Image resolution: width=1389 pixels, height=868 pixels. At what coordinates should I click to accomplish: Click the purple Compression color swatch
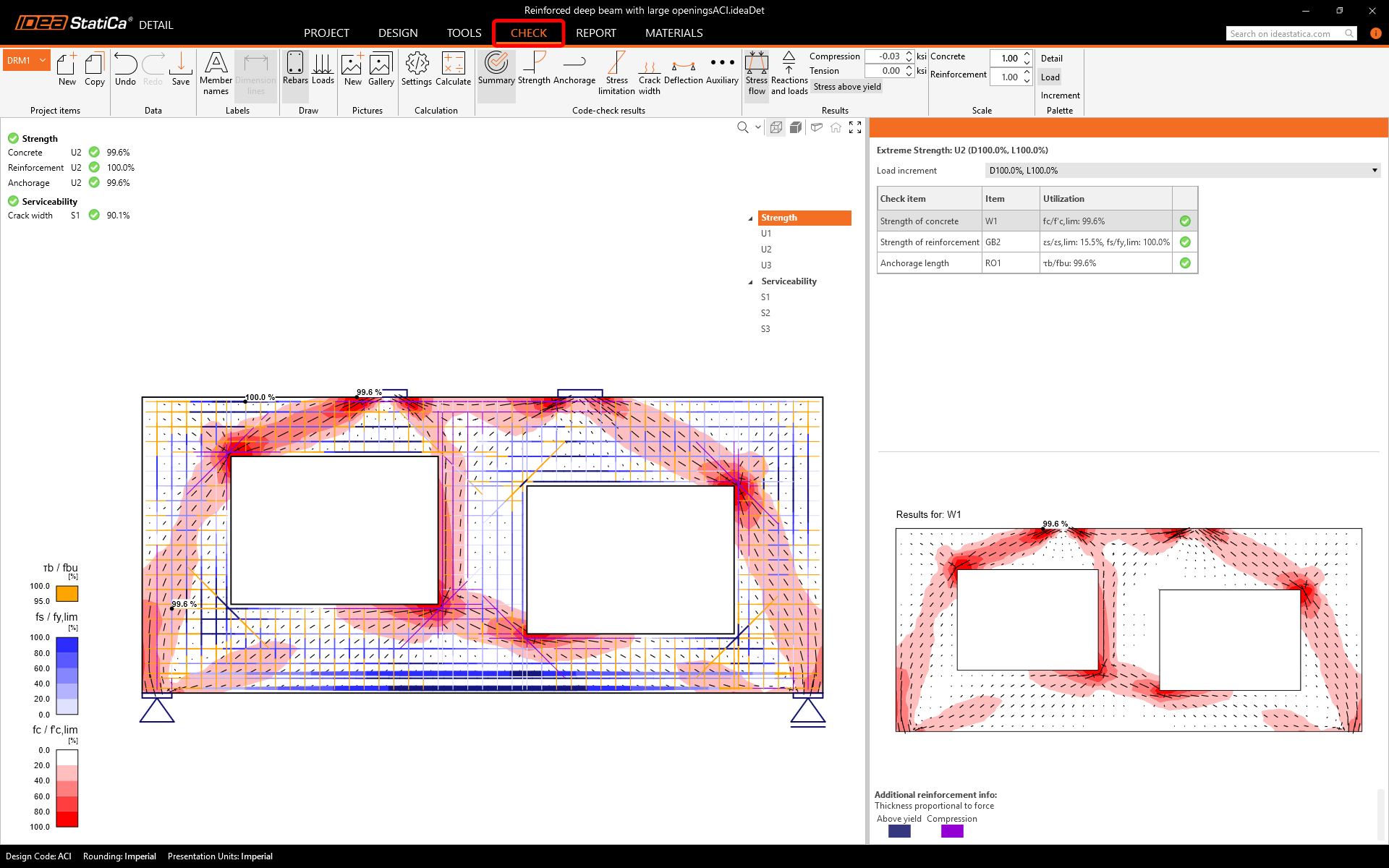point(952,831)
